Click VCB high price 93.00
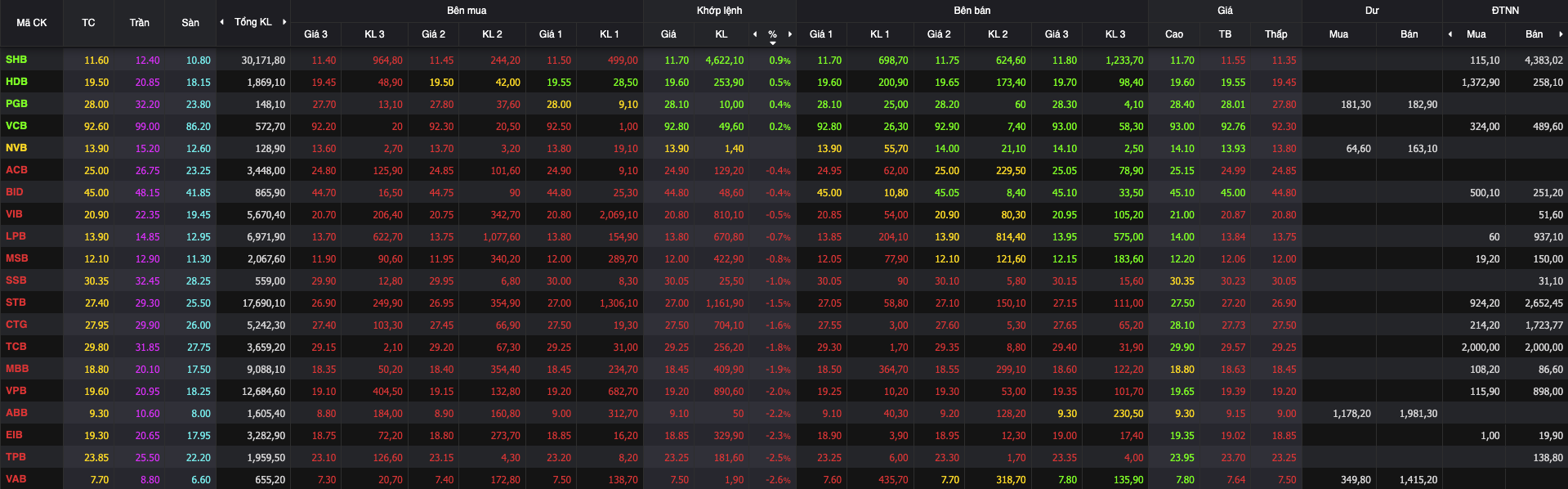 point(1182,127)
